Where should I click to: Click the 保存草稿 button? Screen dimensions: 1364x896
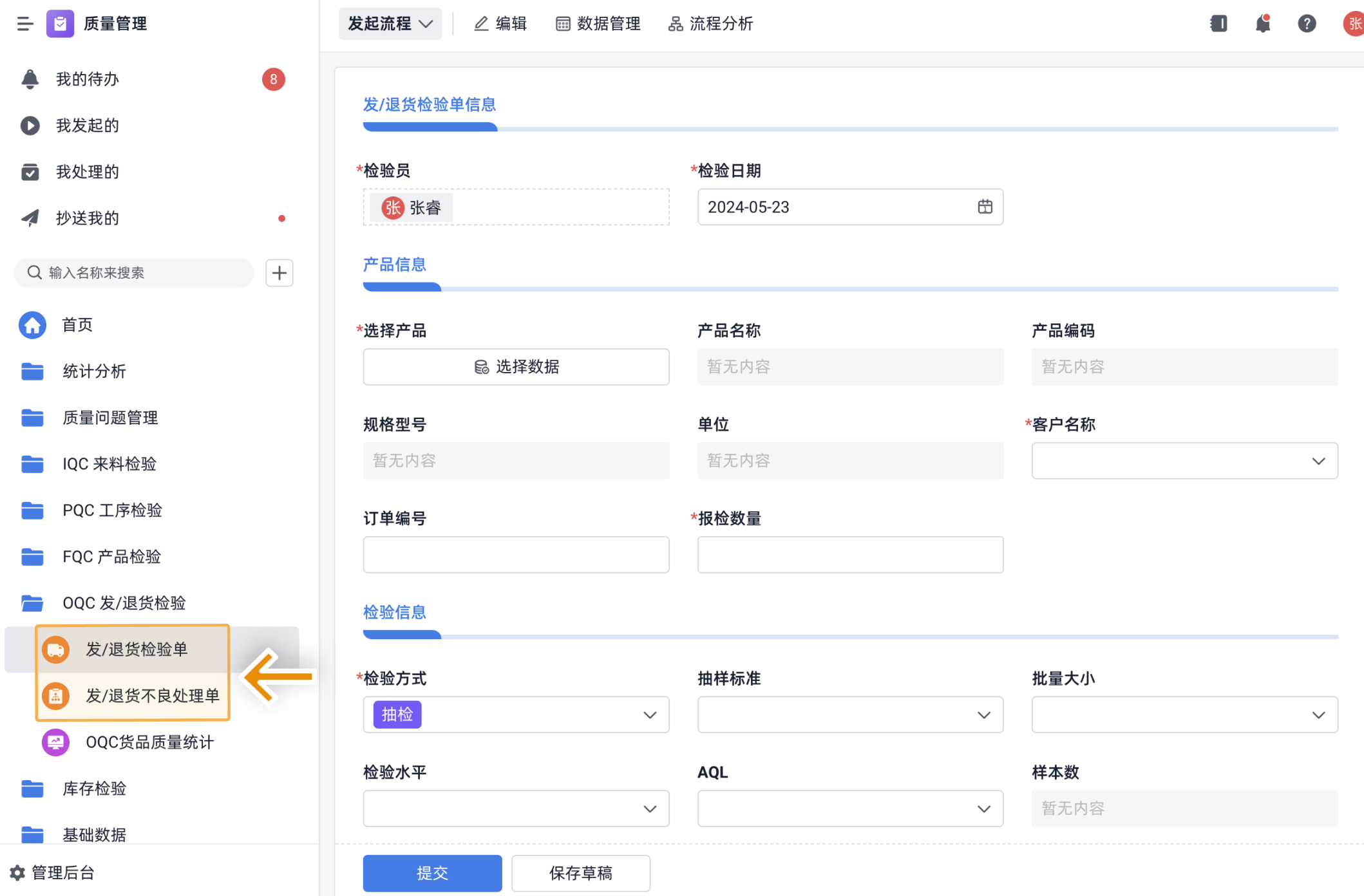pyautogui.click(x=580, y=873)
